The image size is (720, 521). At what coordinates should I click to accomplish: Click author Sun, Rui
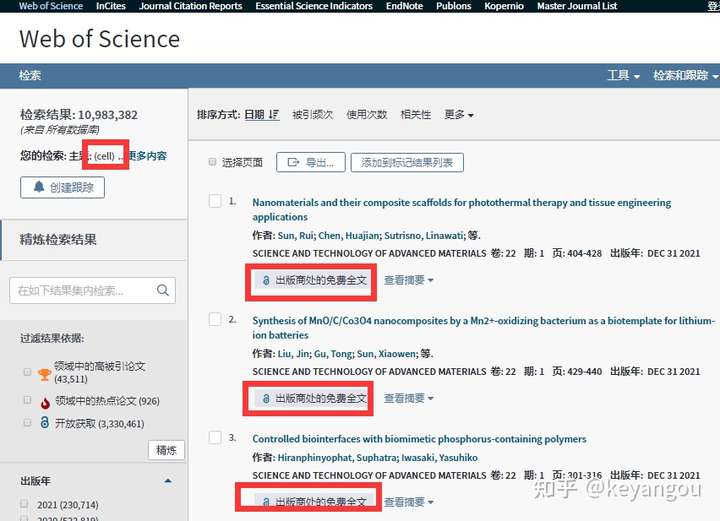(x=296, y=235)
